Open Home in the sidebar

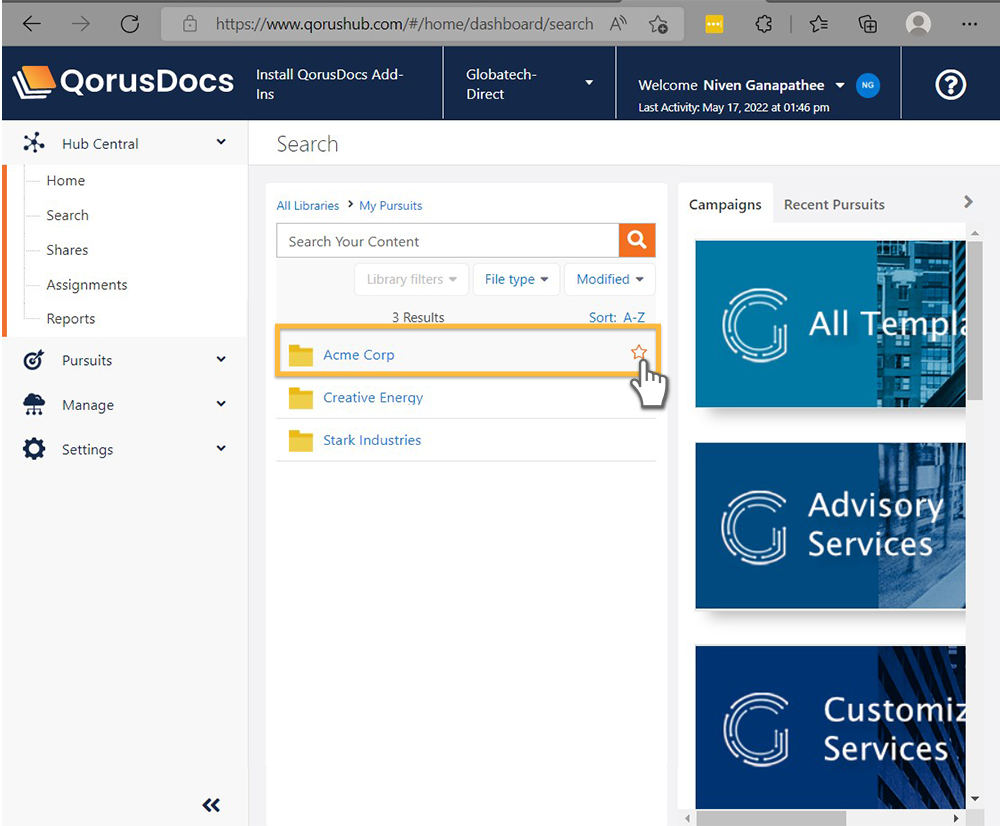(66, 181)
